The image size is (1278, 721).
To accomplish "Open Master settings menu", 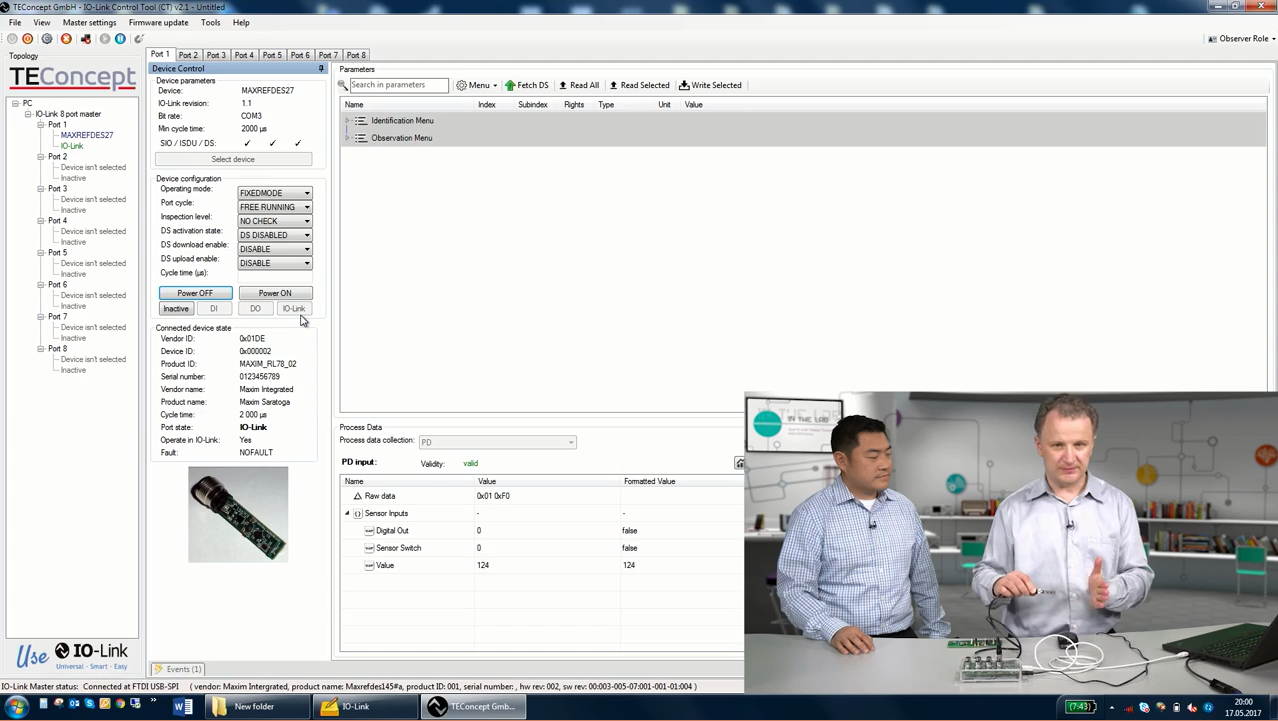I will point(89,22).
